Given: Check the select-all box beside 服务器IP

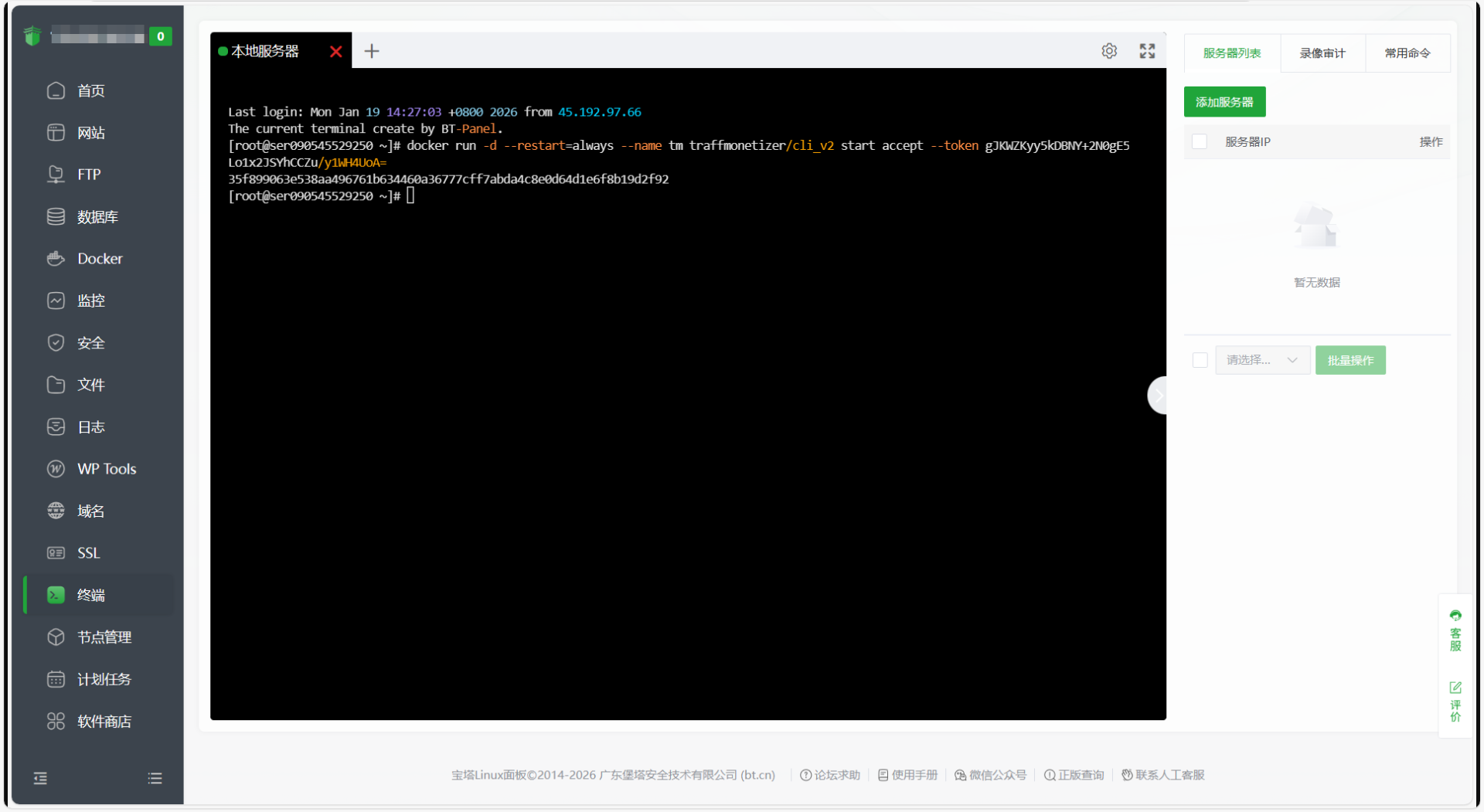Looking at the screenshot, I should [x=1200, y=142].
